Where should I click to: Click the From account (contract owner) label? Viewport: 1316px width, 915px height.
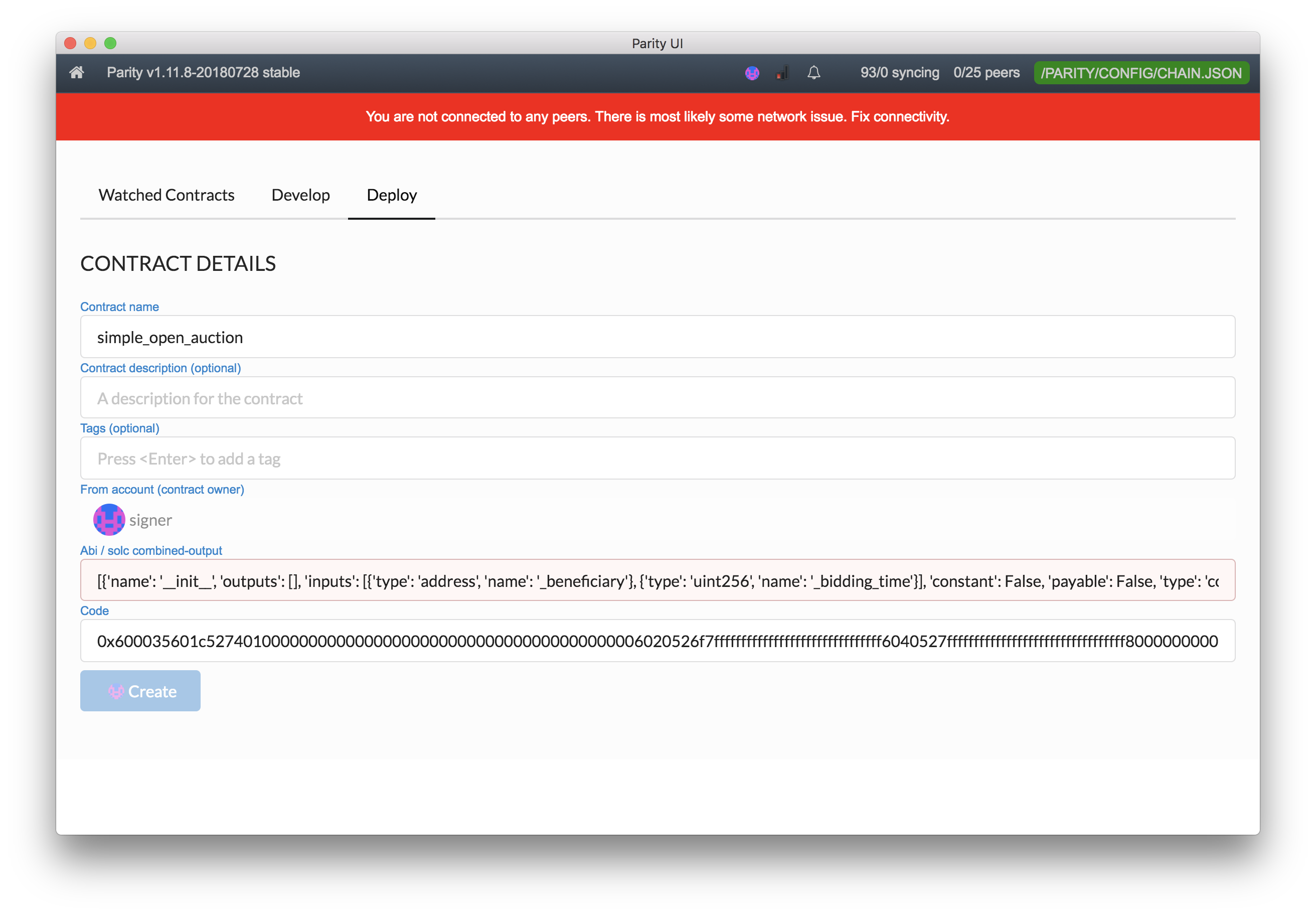[x=162, y=490]
